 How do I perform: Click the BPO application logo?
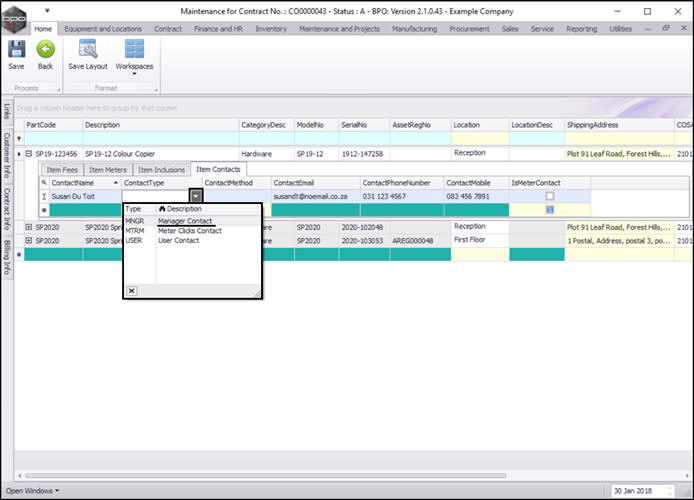14,19
